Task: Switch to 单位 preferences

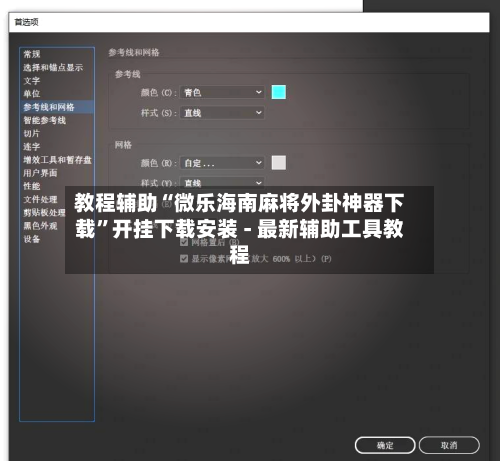Action: click(x=32, y=94)
